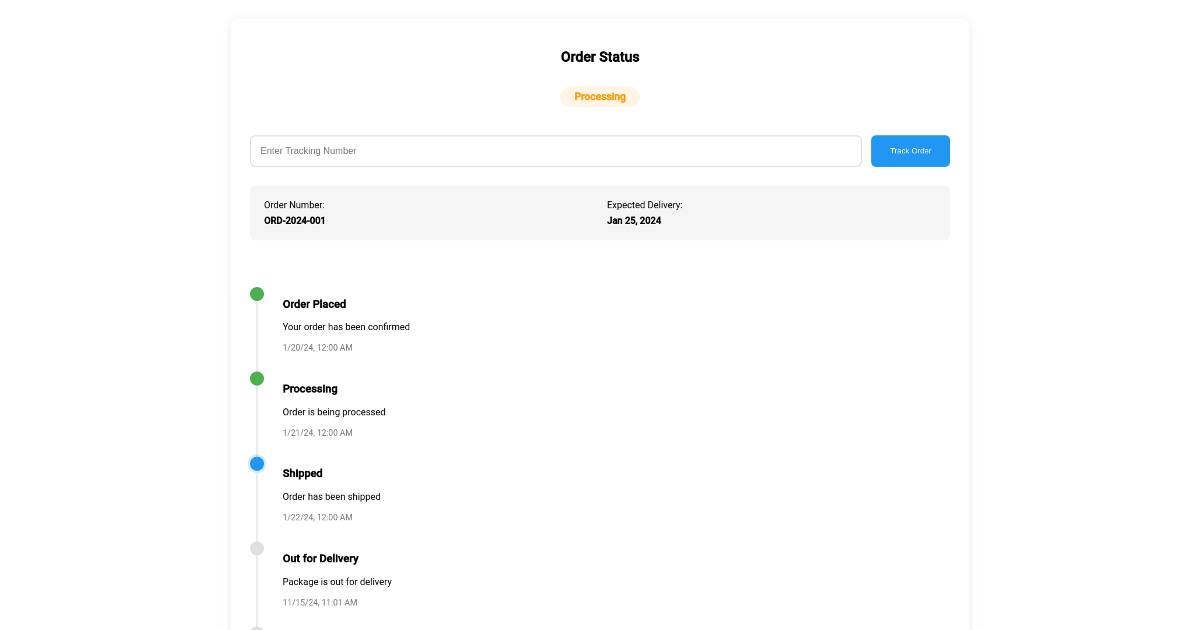Click 'Your order has been confirmed' text

[346, 327]
